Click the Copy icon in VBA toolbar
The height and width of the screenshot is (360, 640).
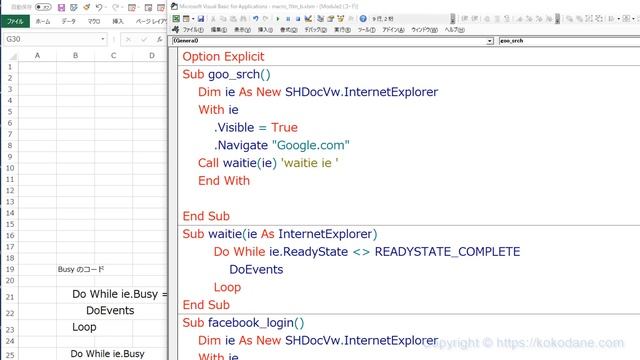[x=223, y=19]
